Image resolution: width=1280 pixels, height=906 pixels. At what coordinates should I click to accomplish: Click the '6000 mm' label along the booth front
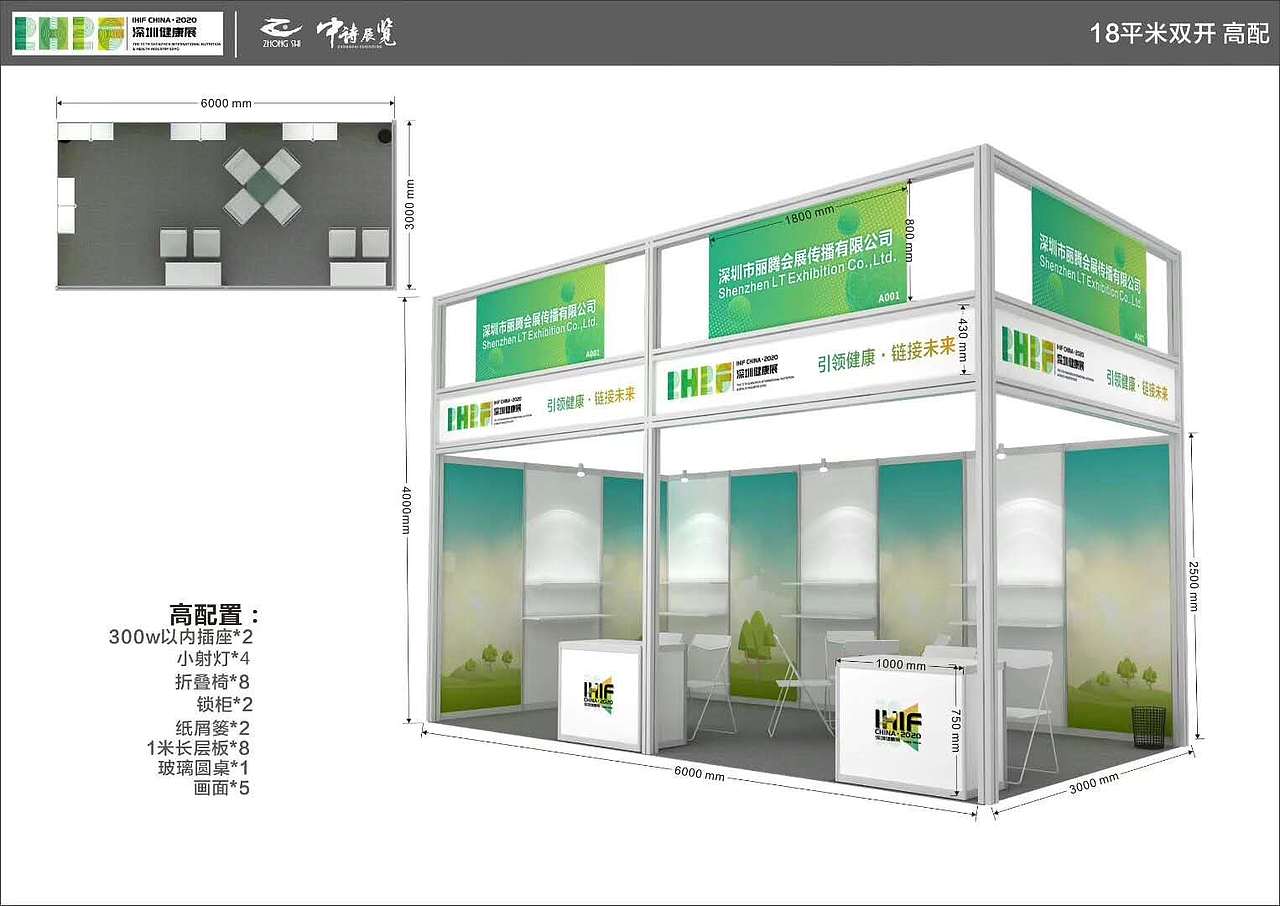pyautogui.click(x=700, y=773)
